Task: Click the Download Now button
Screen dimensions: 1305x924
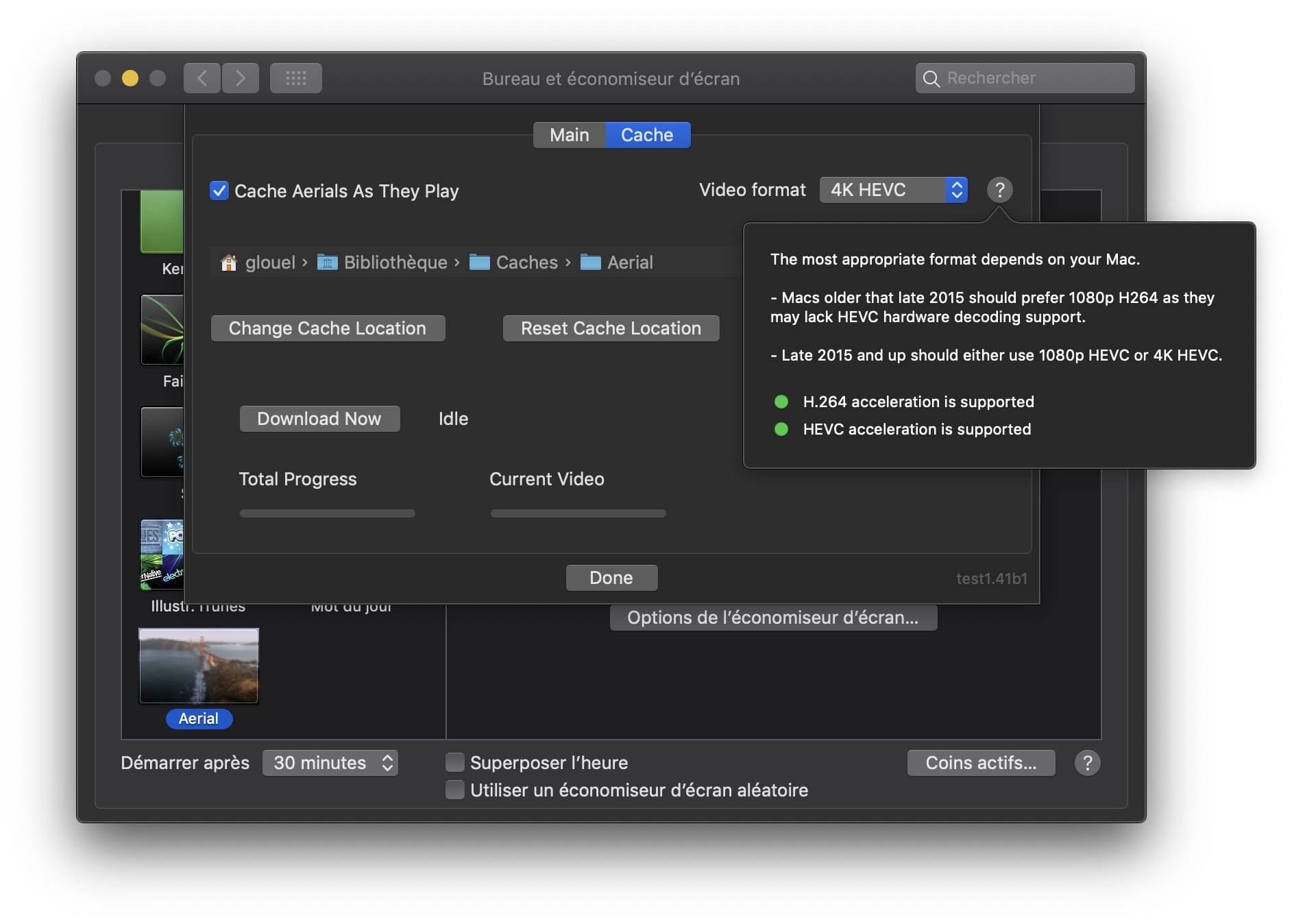Action: pos(319,419)
